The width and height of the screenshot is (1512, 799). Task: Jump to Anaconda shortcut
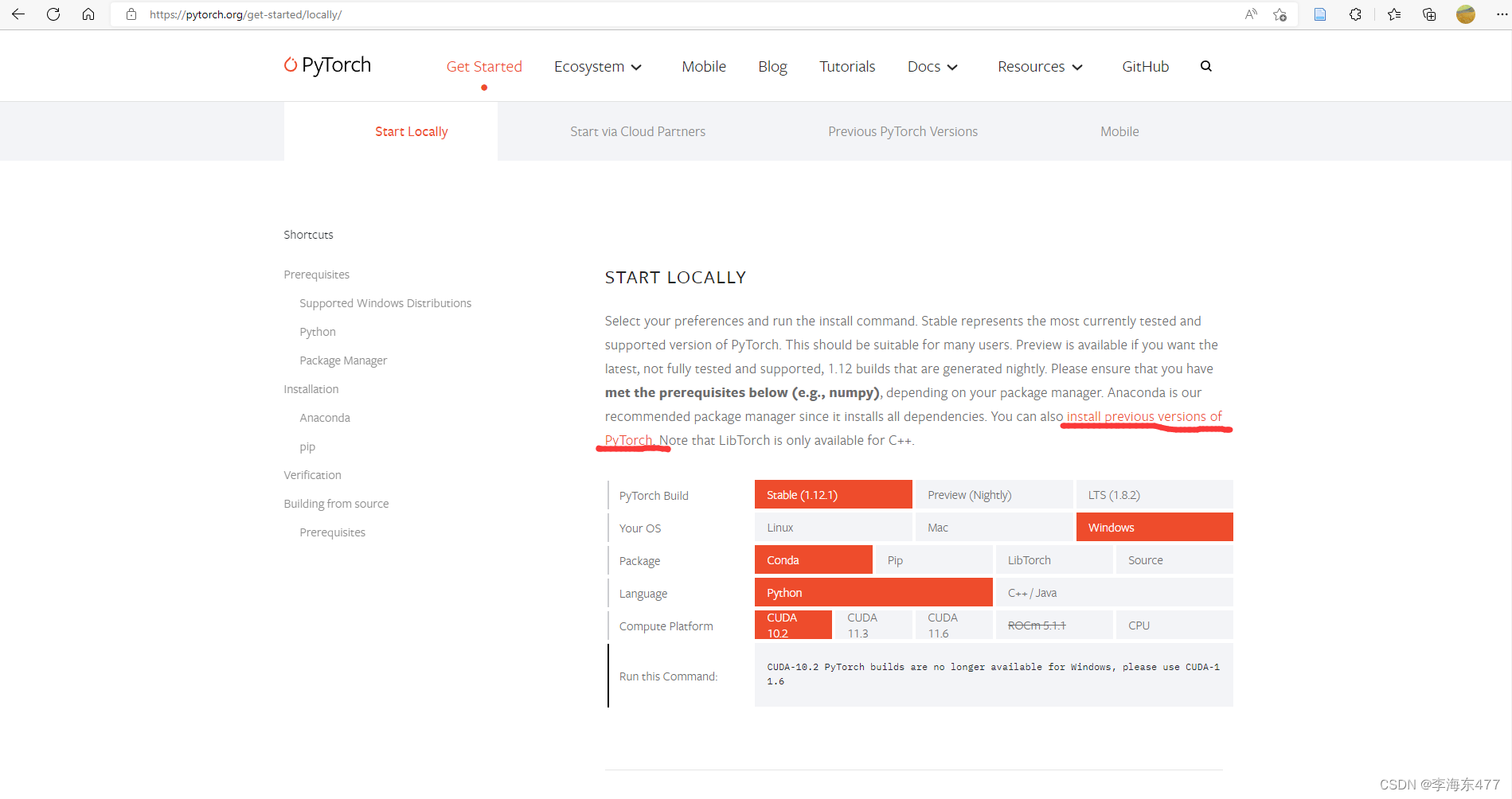point(325,418)
